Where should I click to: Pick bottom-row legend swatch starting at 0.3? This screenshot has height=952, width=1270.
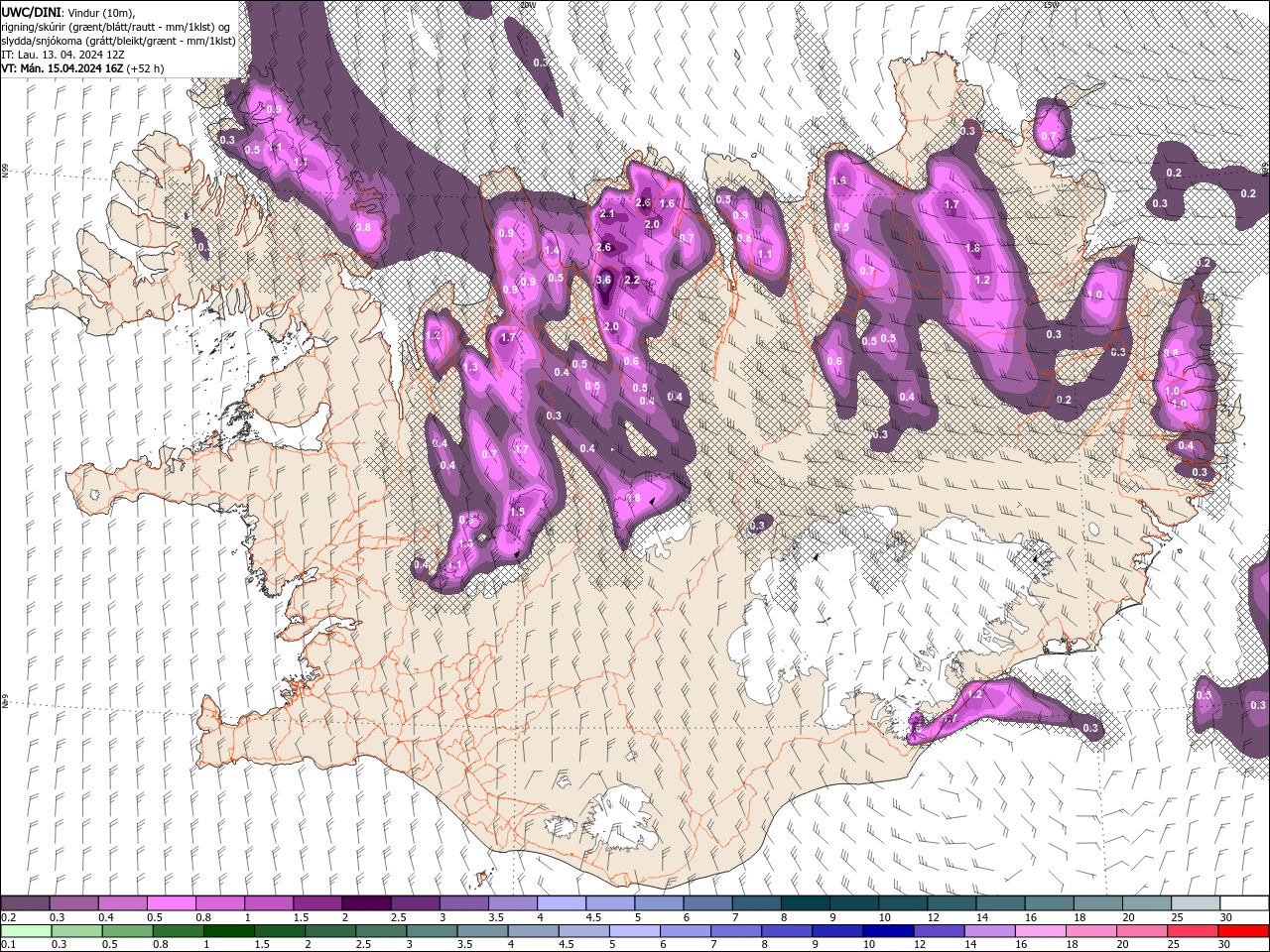(77, 930)
